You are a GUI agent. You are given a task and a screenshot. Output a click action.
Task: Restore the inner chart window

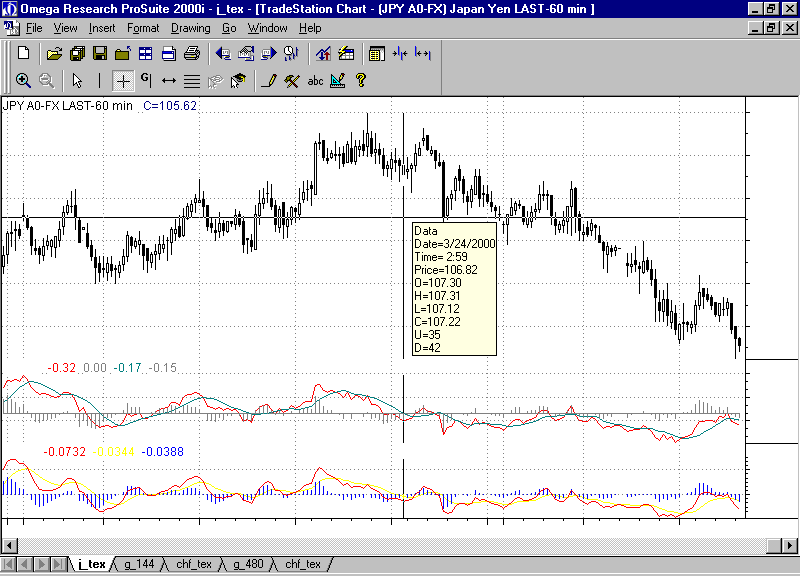tap(771, 28)
